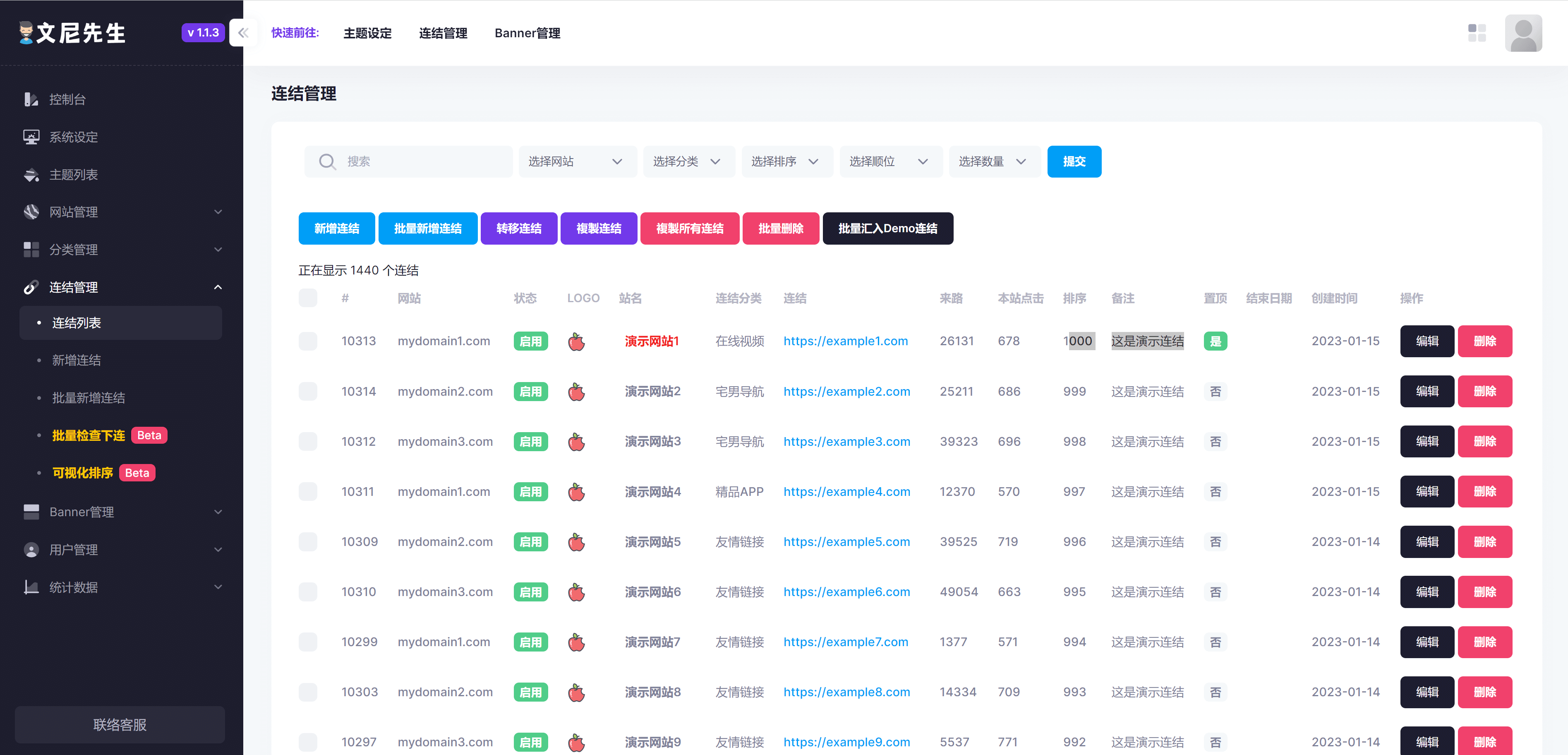Click the search magnifier icon
1568x755 pixels.
328,161
